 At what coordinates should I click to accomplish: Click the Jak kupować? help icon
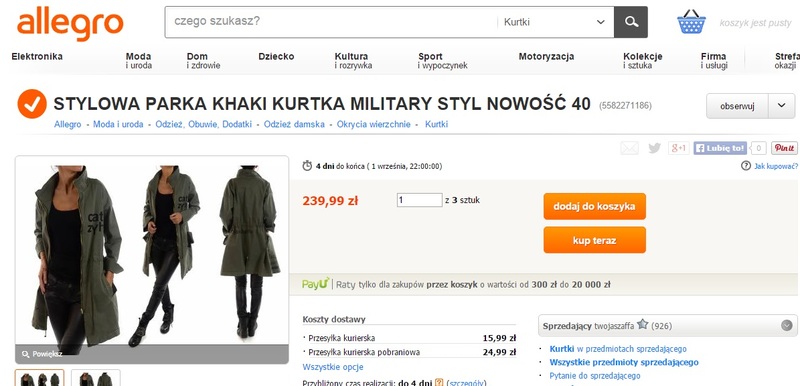coord(745,166)
